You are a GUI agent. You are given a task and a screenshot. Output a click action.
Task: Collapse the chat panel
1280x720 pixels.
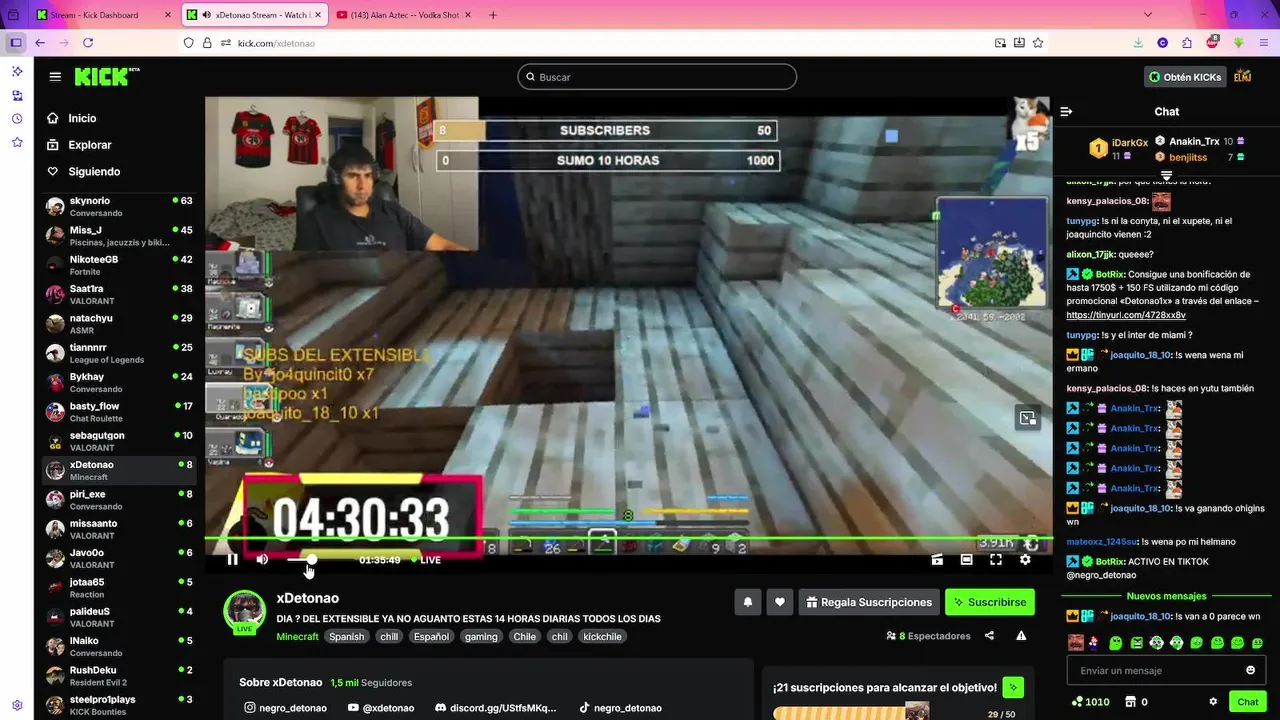pyautogui.click(x=1066, y=111)
